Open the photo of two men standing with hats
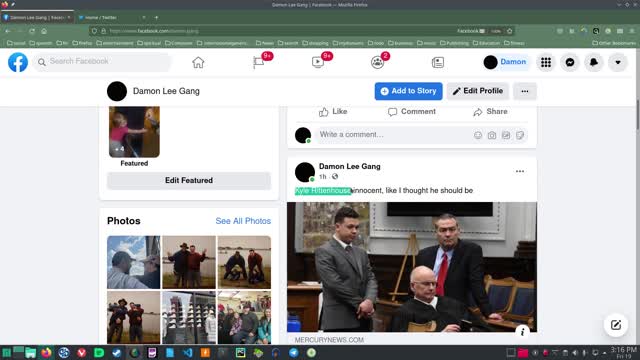 pyautogui.click(x=189, y=262)
